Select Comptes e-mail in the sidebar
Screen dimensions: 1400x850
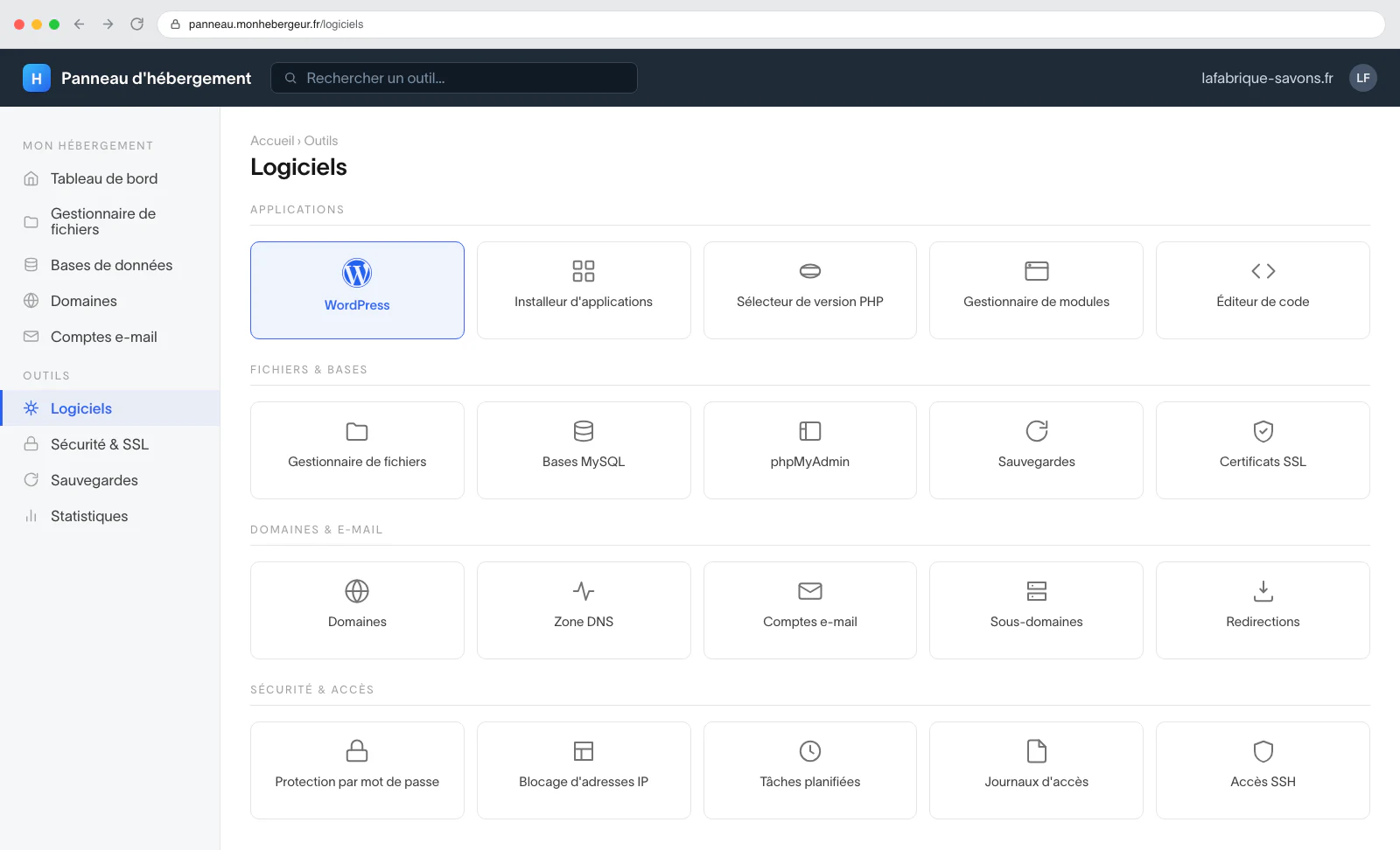tap(109, 337)
